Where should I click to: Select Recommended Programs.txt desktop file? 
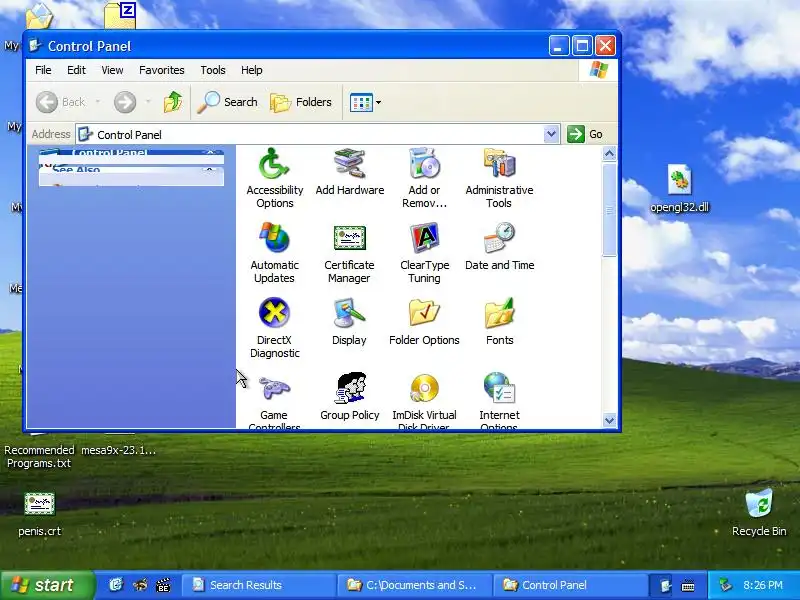tap(39, 456)
